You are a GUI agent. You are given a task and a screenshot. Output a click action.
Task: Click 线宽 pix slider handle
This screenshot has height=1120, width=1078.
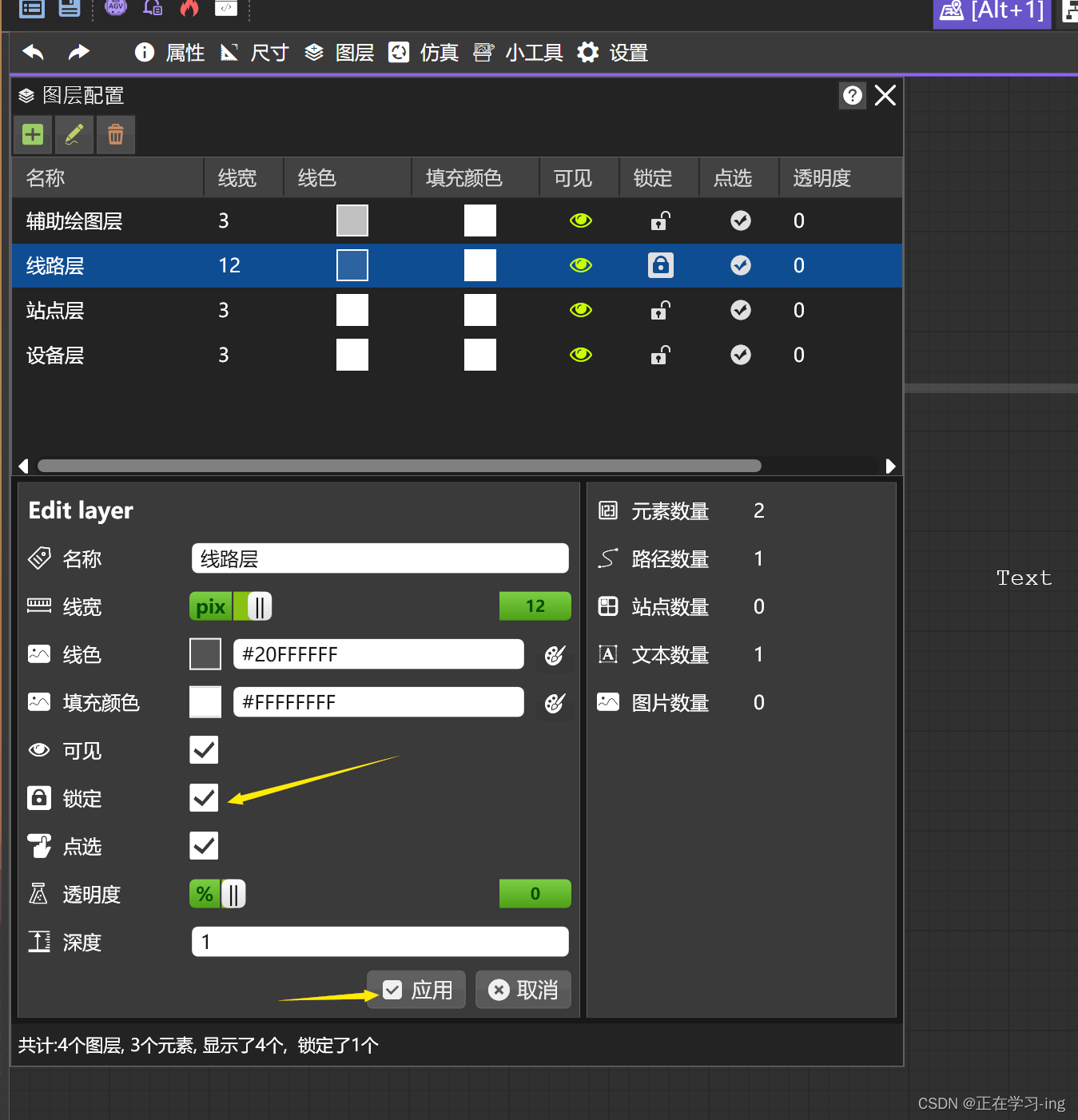(x=260, y=607)
